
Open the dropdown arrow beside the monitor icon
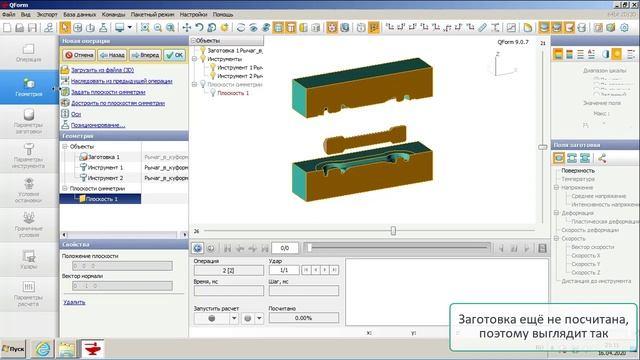pyautogui.click(x=130, y=28)
